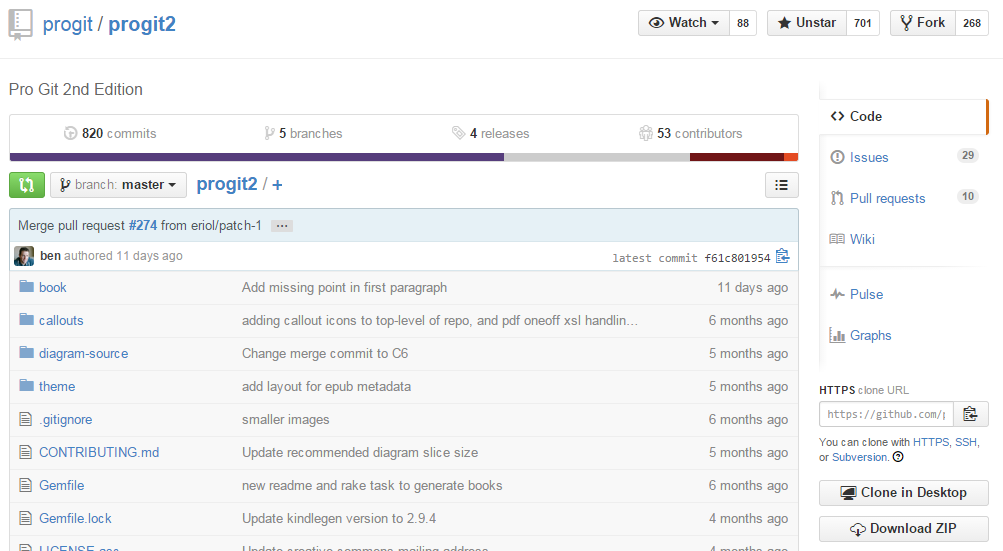This screenshot has height=551, width=1003.
Task: Click the list view quick jump icon button
Action: [781, 186]
